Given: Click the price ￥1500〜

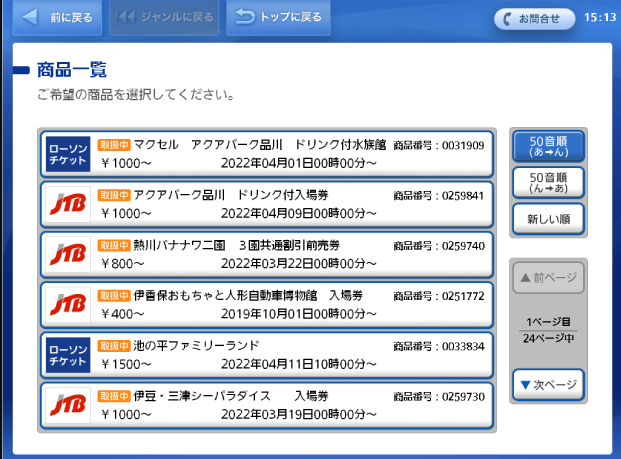Looking at the screenshot, I should (x=126, y=364).
